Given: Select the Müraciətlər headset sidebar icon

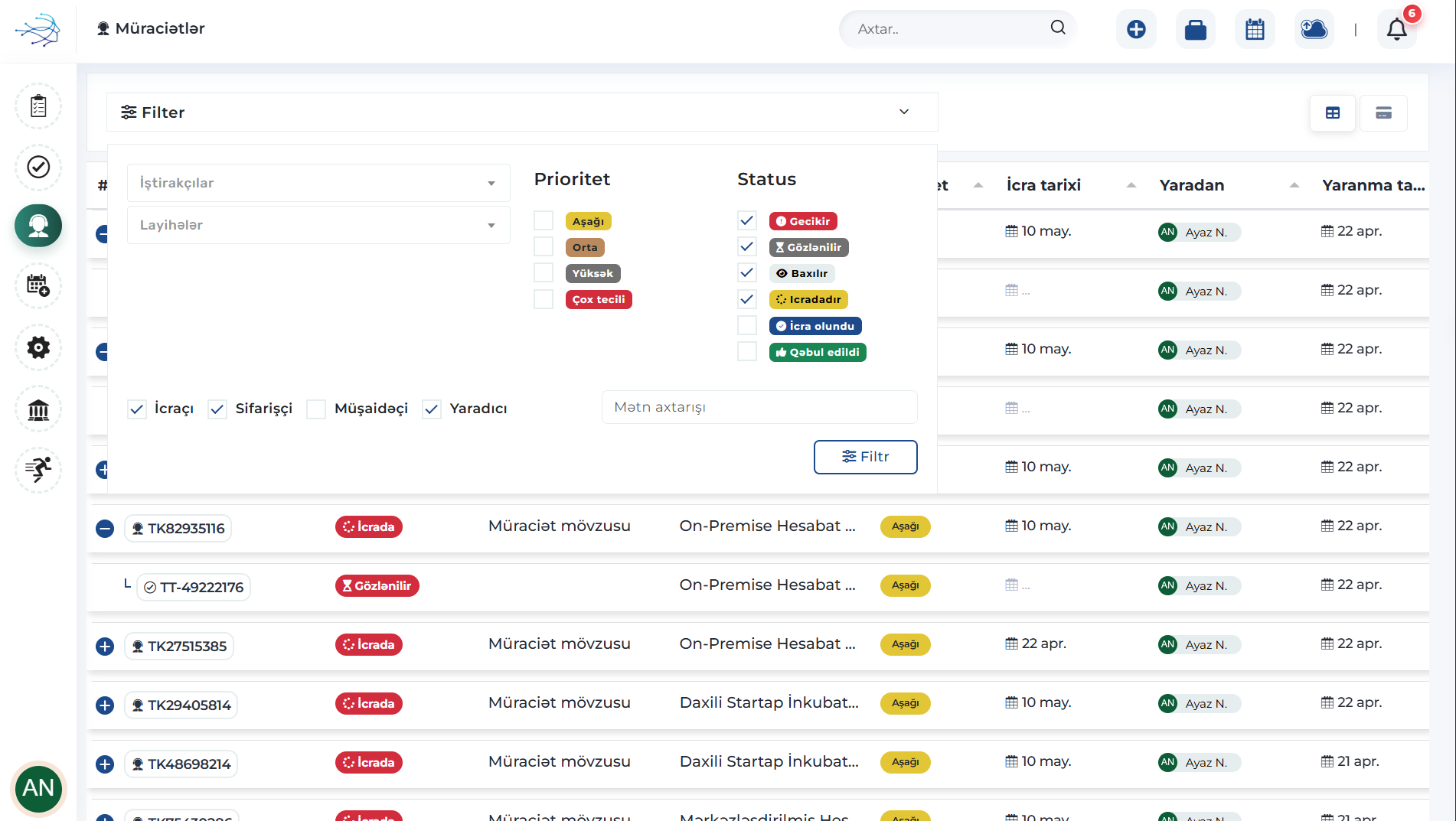Looking at the screenshot, I should pos(38,226).
